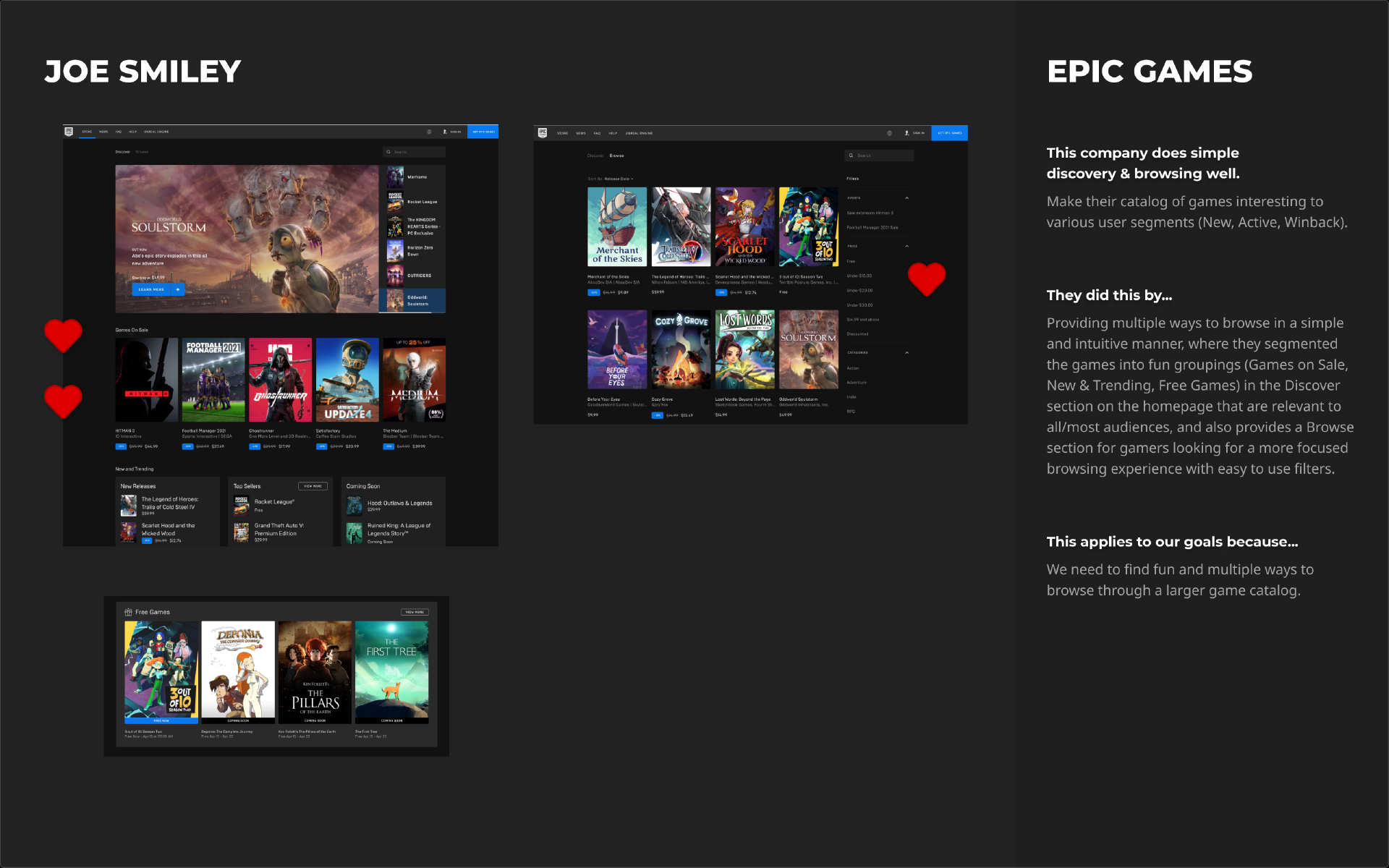Open Ghostrunner cover in Games On Sale
This screenshot has height=868, width=1389.
tap(281, 380)
